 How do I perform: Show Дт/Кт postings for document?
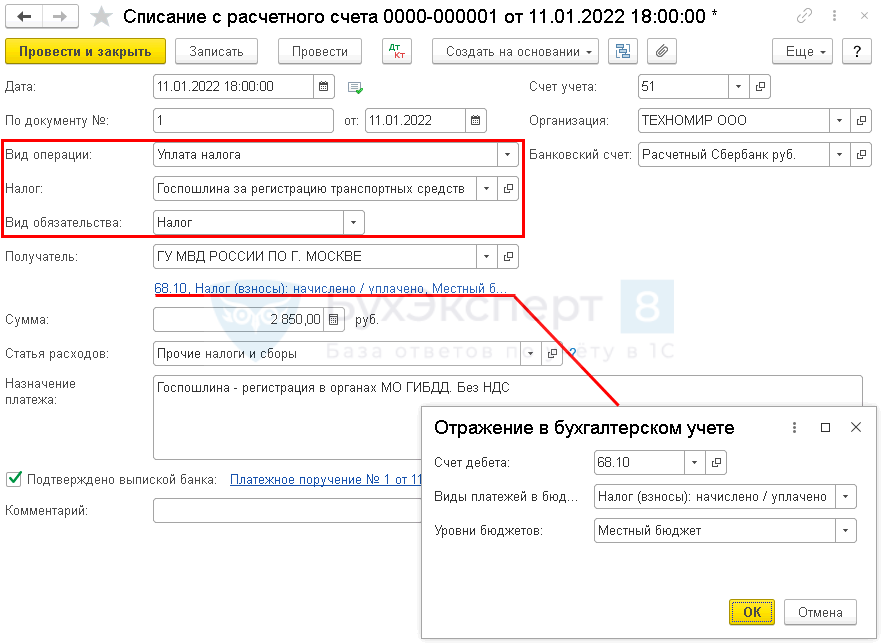point(397,52)
